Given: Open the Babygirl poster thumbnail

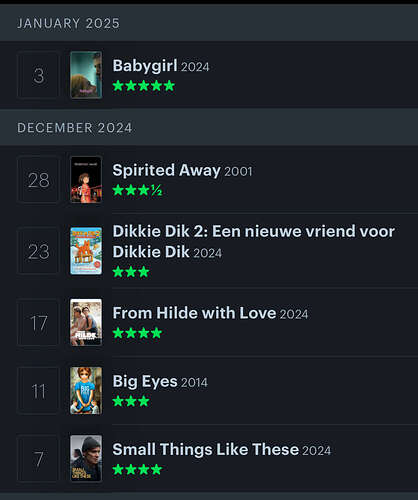Looking at the screenshot, I should click(86, 75).
